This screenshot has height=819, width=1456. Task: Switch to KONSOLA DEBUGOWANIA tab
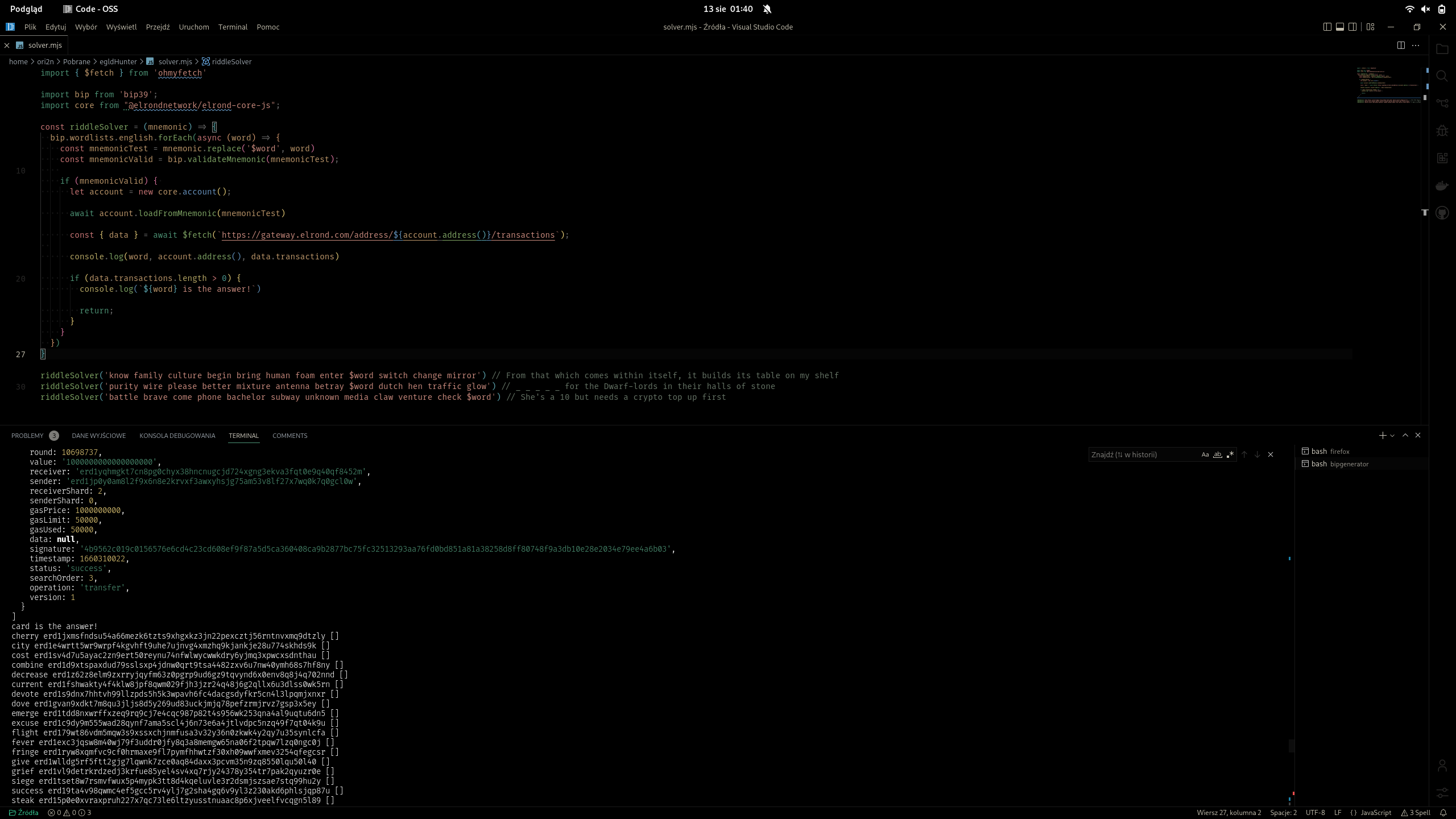pos(177,436)
